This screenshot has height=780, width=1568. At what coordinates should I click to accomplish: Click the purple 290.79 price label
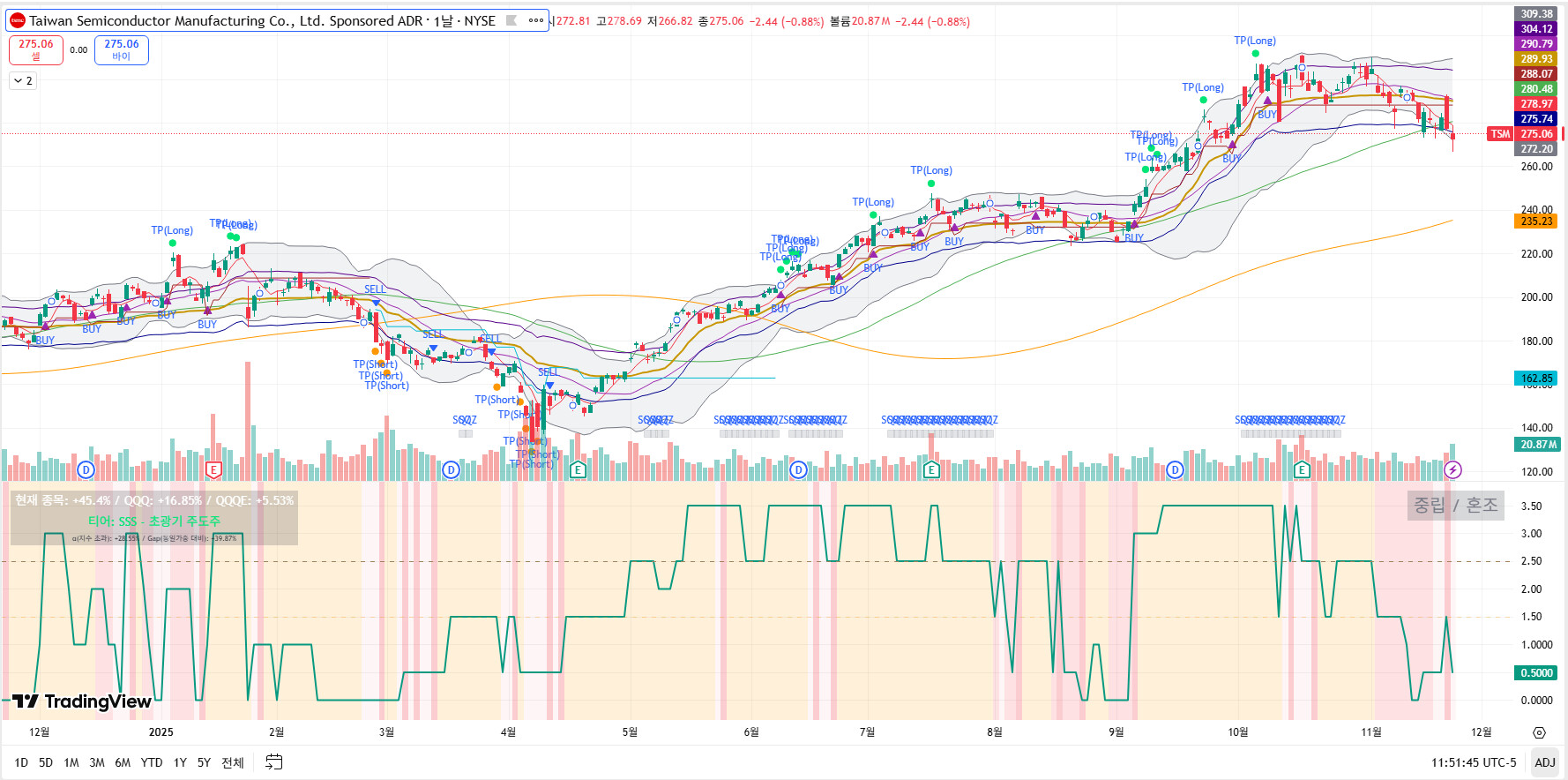[x=1536, y=43]
